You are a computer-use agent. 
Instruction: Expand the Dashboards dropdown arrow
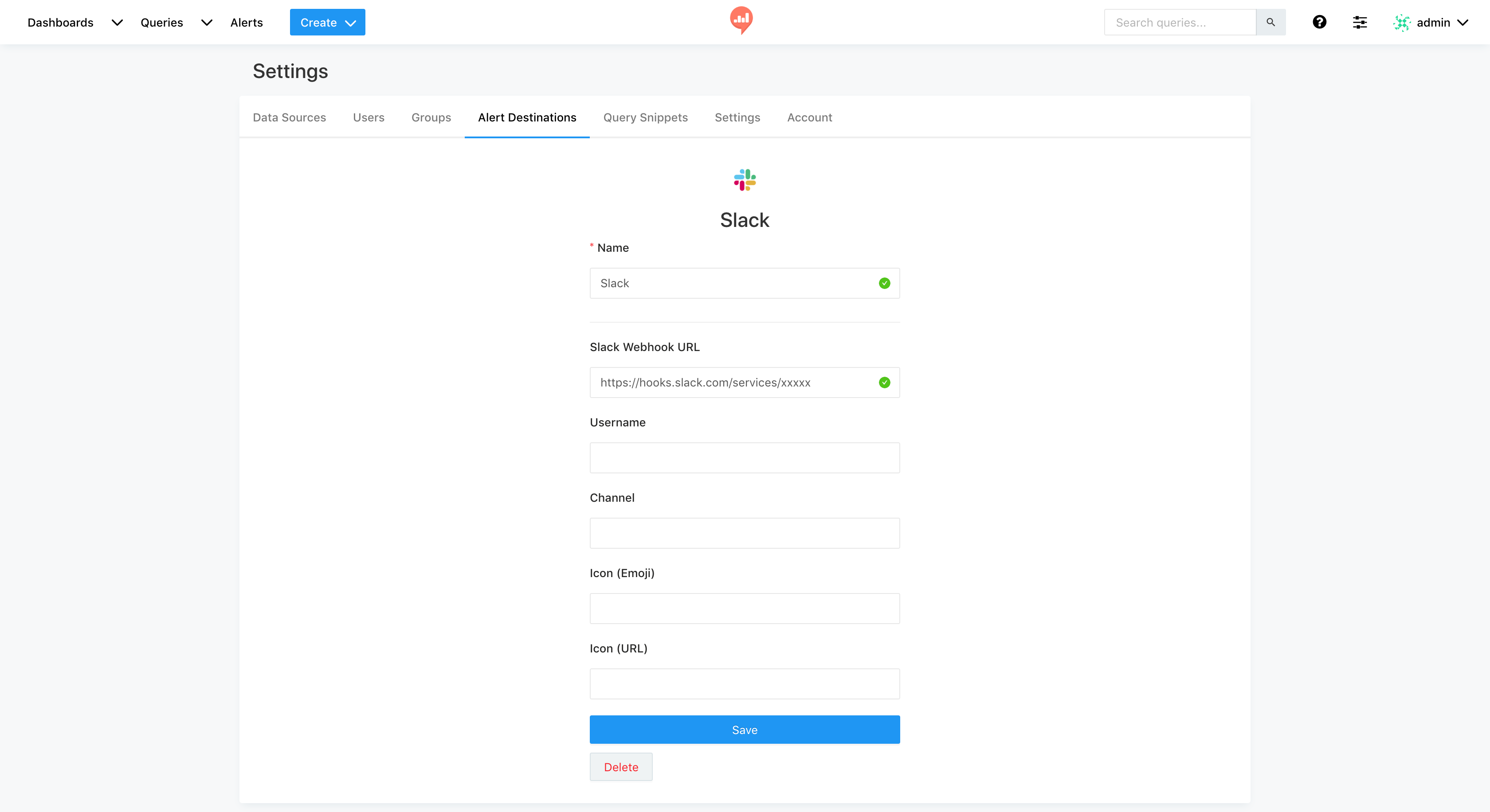117,23
